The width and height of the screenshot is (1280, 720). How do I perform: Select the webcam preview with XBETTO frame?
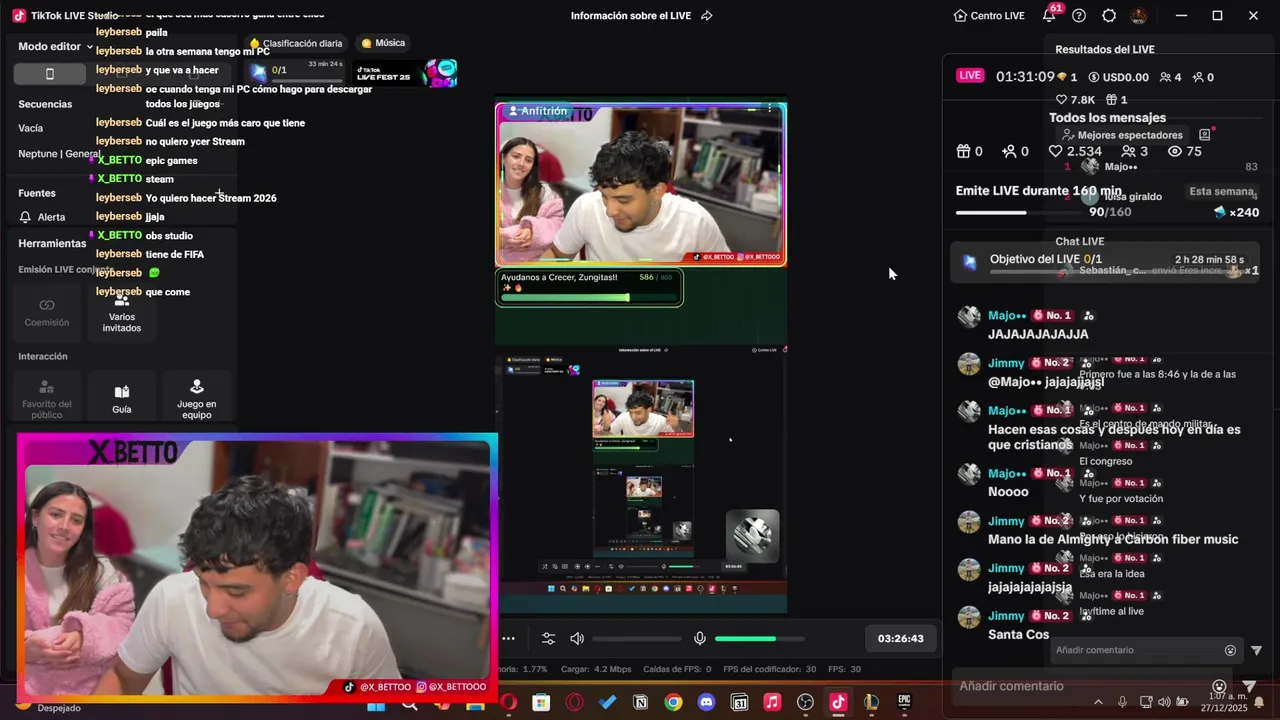pos(257,566)
